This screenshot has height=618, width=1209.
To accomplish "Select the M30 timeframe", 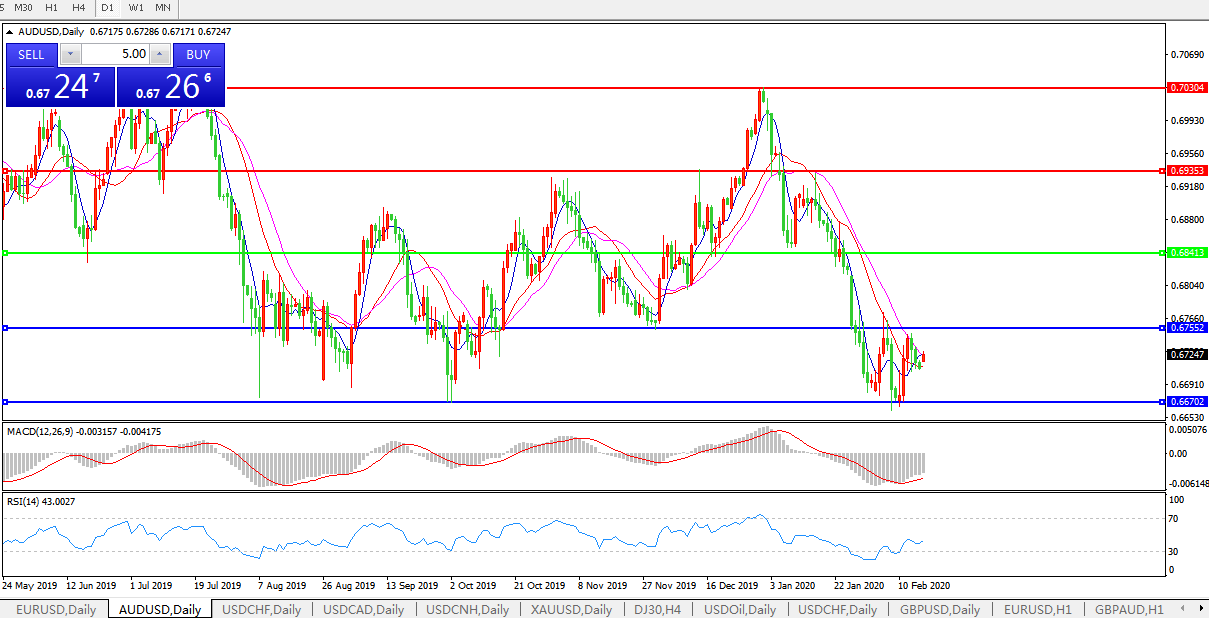I will [x=23, y=8].
